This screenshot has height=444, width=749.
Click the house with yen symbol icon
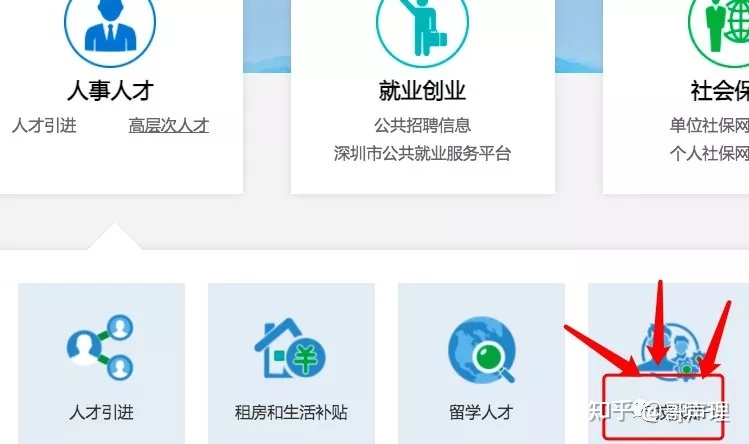pos(290,348)
